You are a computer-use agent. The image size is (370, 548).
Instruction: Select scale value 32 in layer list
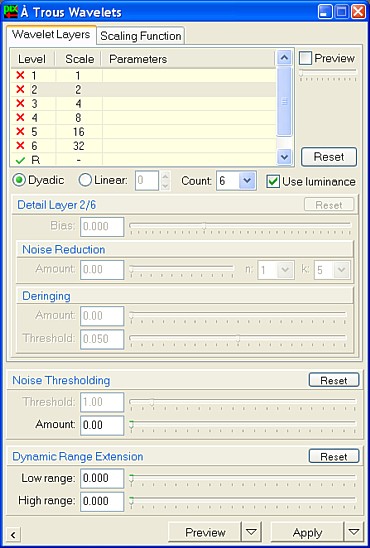79,146
